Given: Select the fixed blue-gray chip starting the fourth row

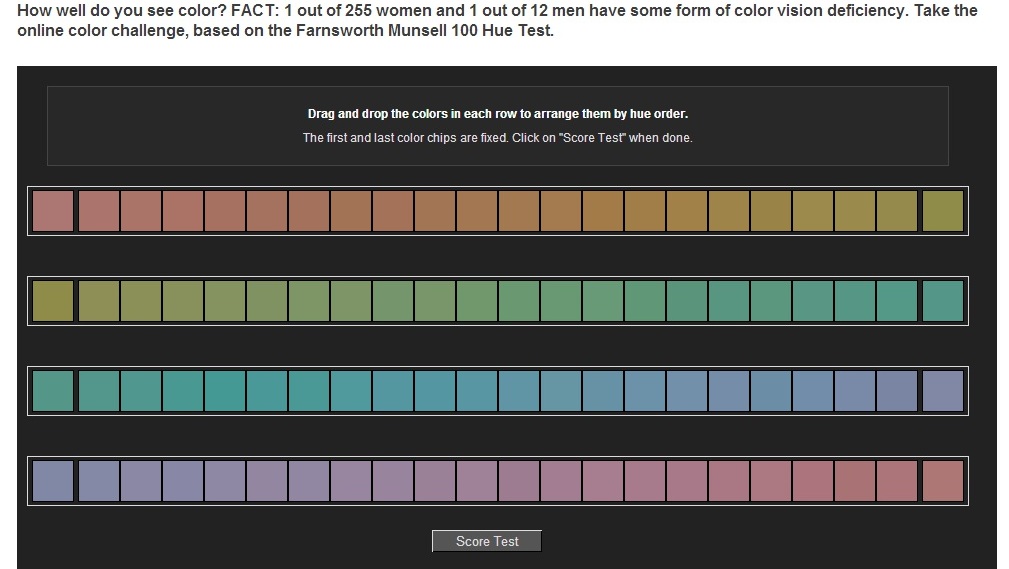Looking at the screenshot, I should point(53,481).
